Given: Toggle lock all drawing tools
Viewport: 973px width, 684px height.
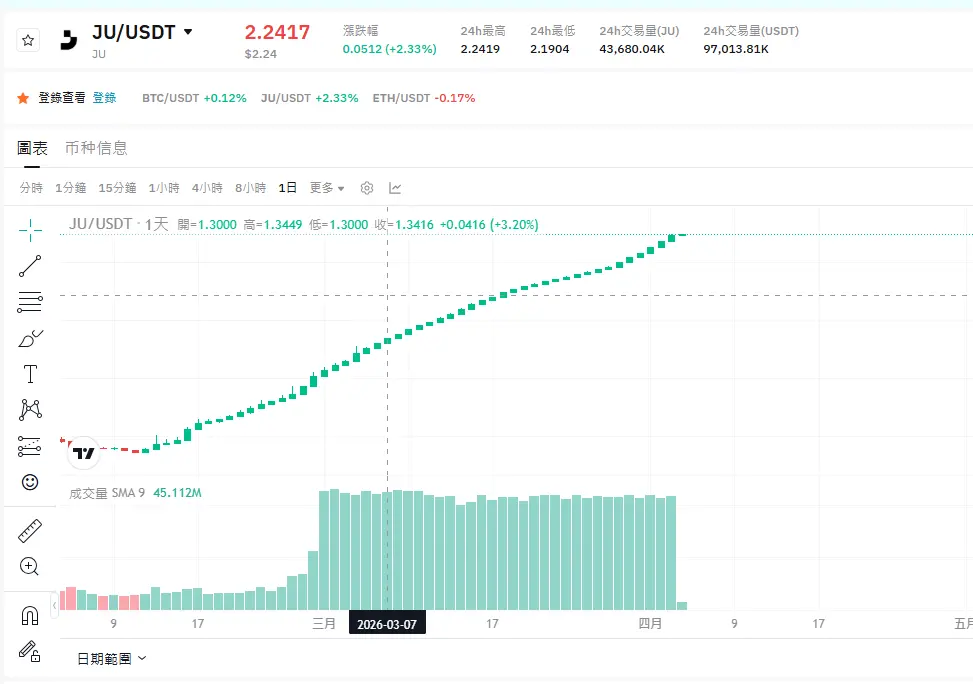Looking at the screenshot, I should pos(30,651).
